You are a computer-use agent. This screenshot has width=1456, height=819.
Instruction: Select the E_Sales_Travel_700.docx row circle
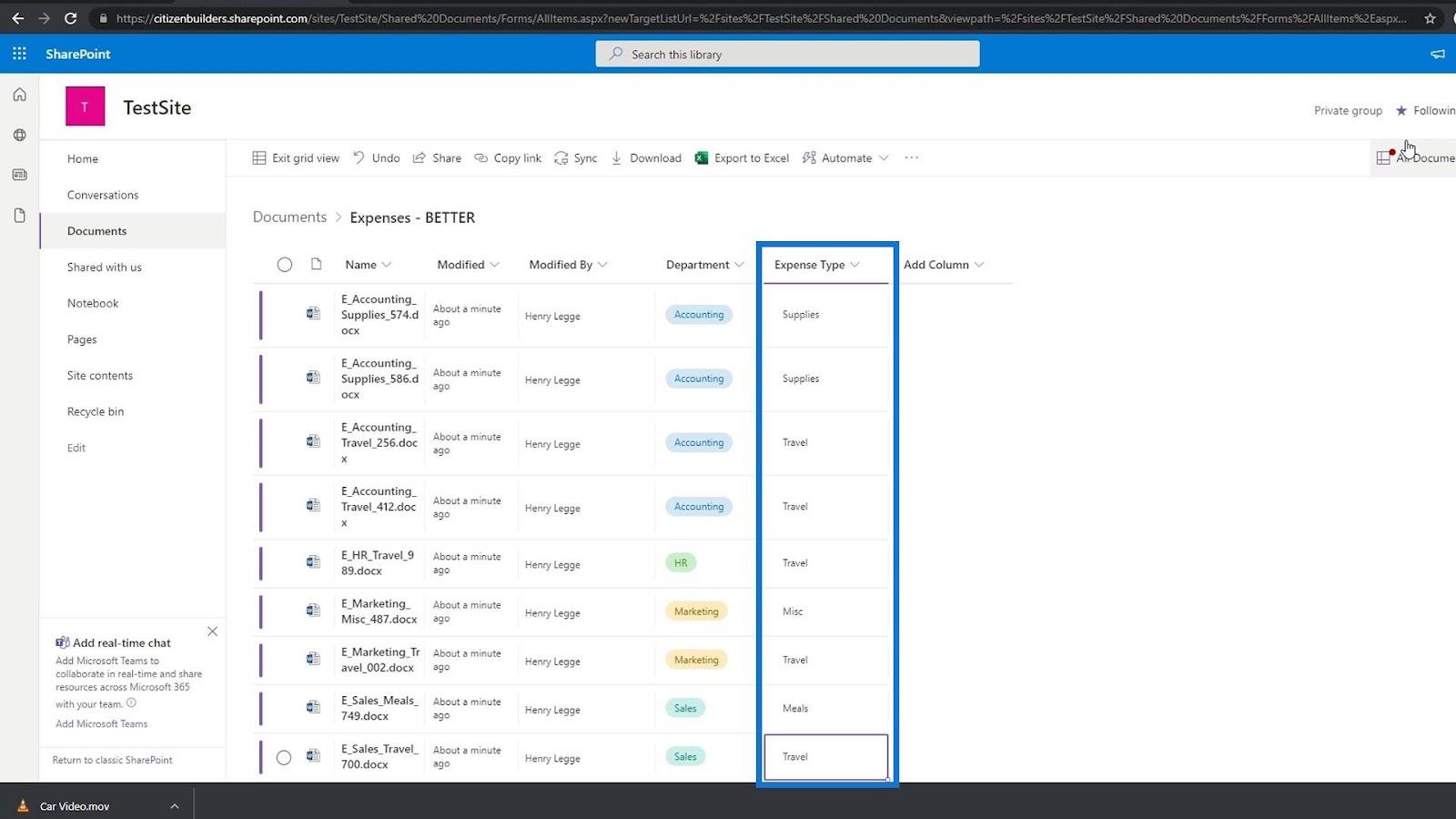(x=284, y=757)
